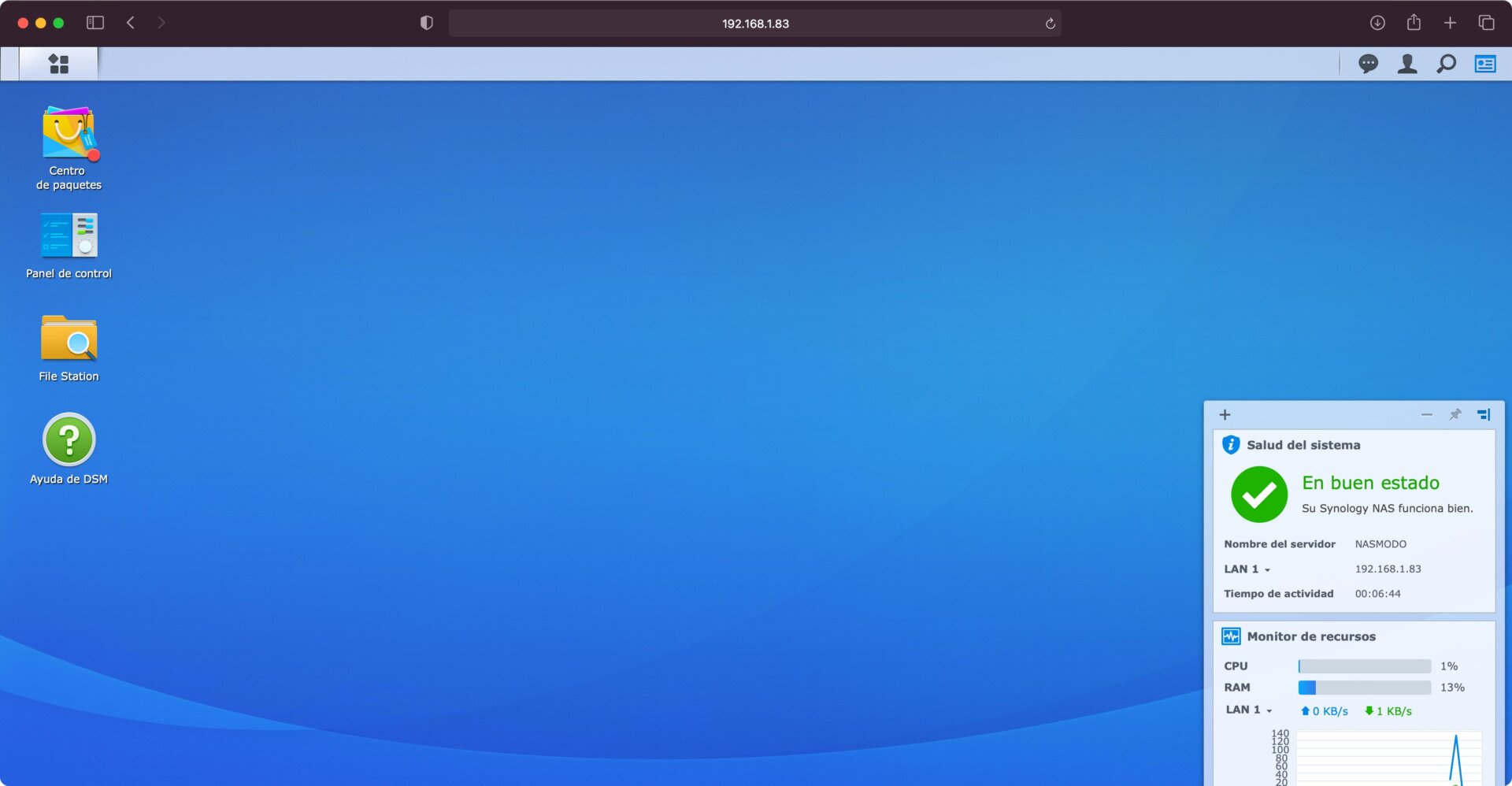This screenshot has width=1512, height=786.
Task: Launch File Station
Action: tap(68, 343)
